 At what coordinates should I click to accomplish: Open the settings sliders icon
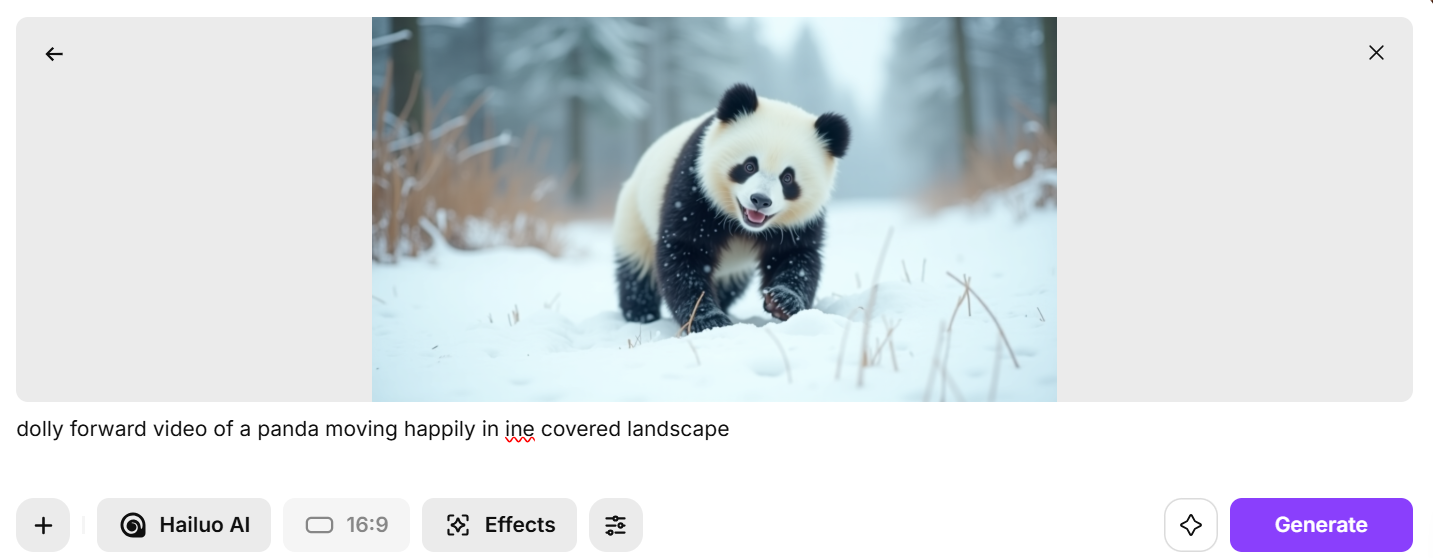tap(615, 525)
